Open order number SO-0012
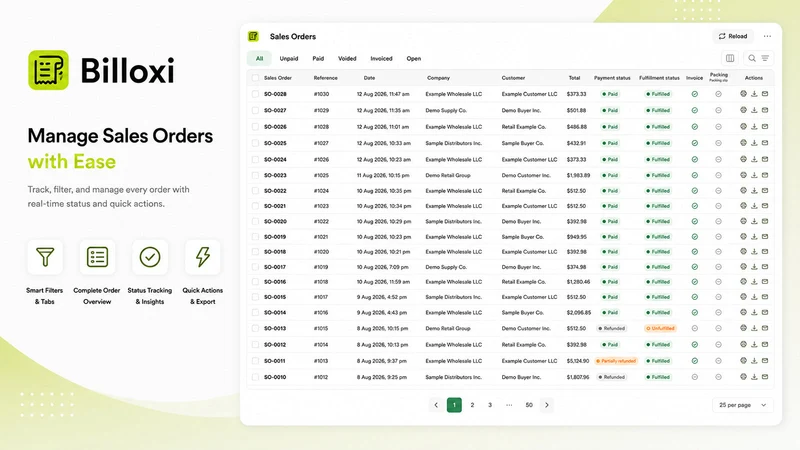 tap(275, 344)
